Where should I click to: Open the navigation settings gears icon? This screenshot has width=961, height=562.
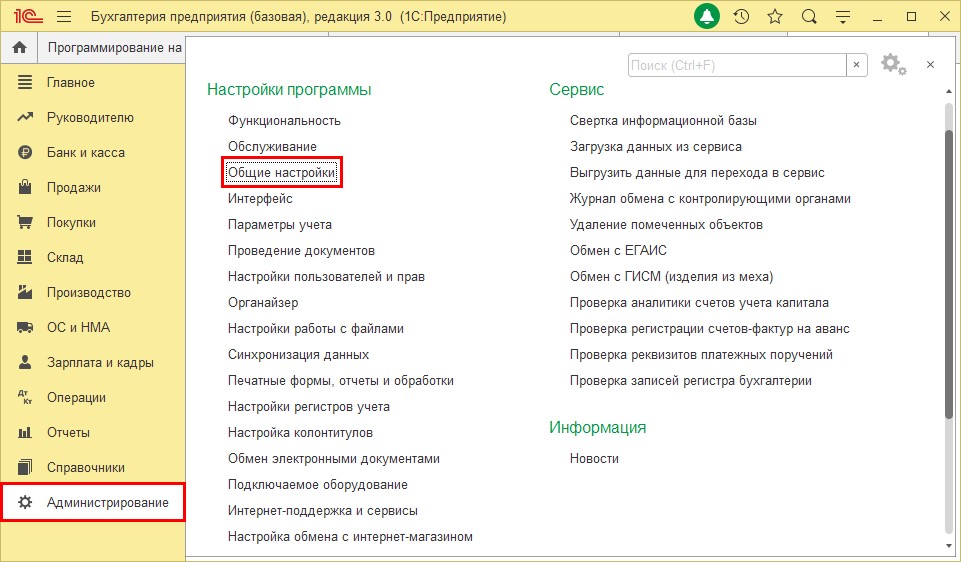(893, 64)
